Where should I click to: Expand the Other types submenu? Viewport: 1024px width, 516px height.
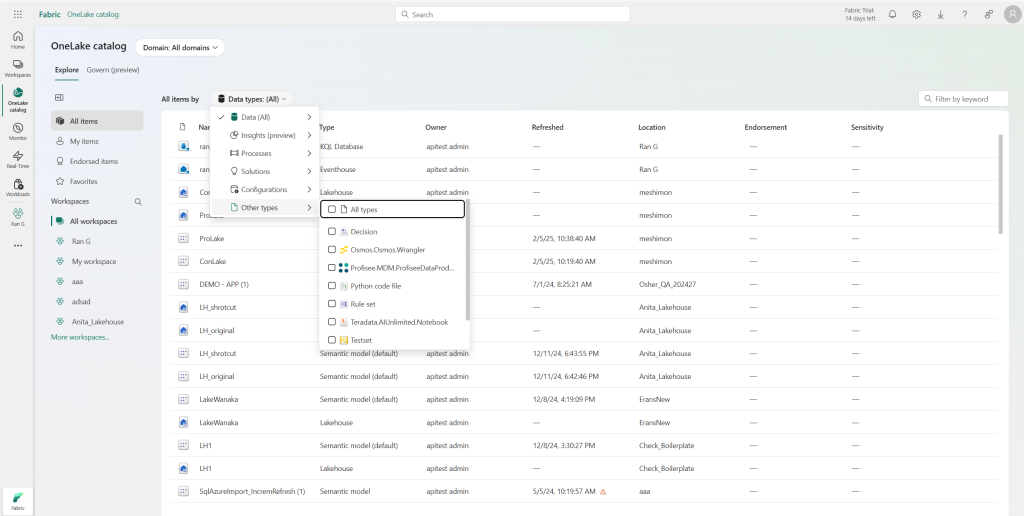tap(264, 208)
